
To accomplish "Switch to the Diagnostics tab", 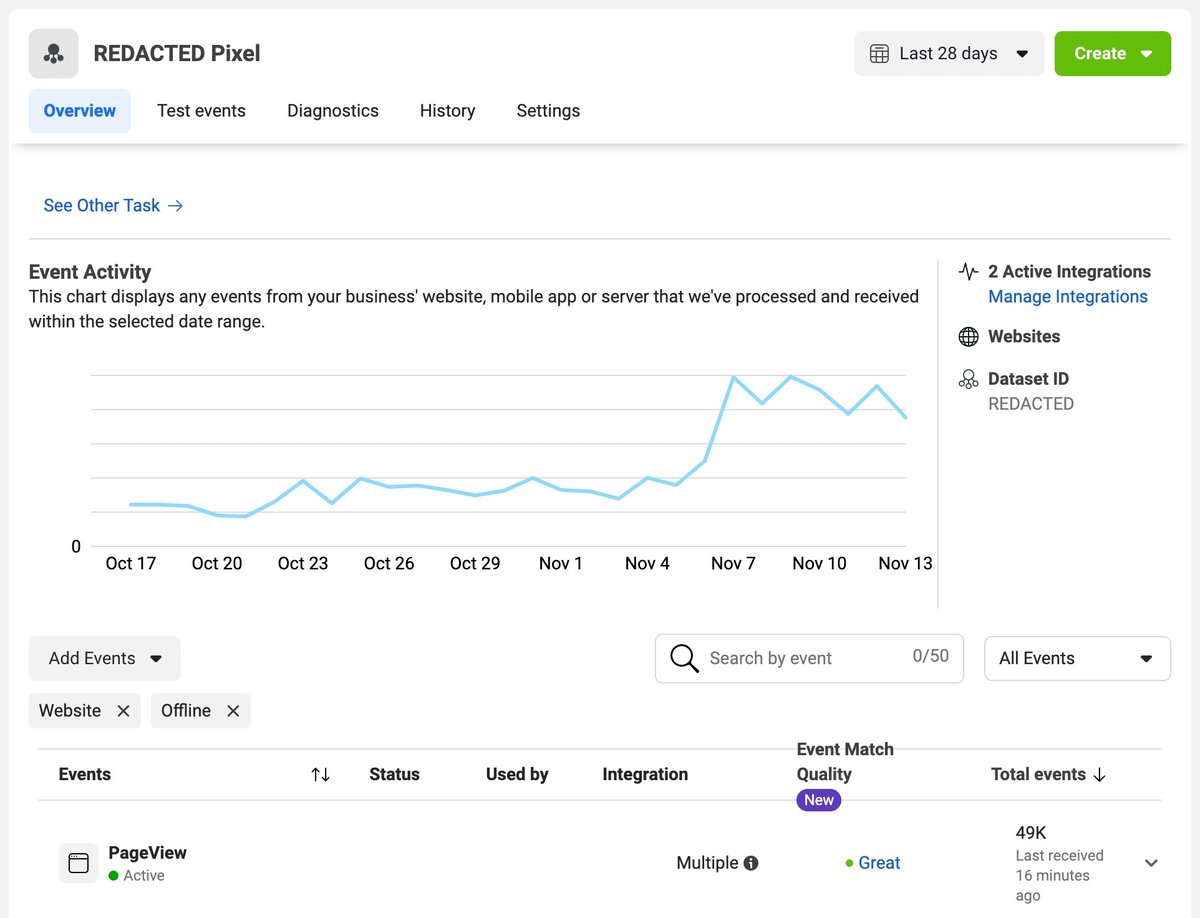I will click(x=333, y=111).
